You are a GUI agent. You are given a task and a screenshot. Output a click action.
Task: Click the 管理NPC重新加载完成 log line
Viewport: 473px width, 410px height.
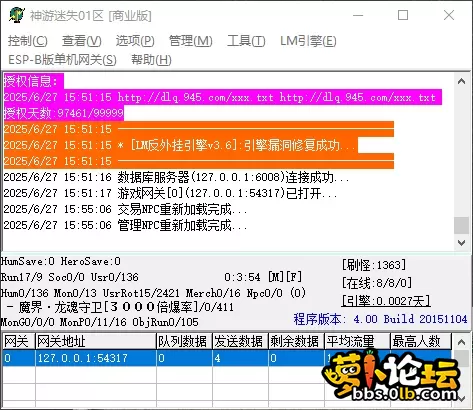pos(125,225)
